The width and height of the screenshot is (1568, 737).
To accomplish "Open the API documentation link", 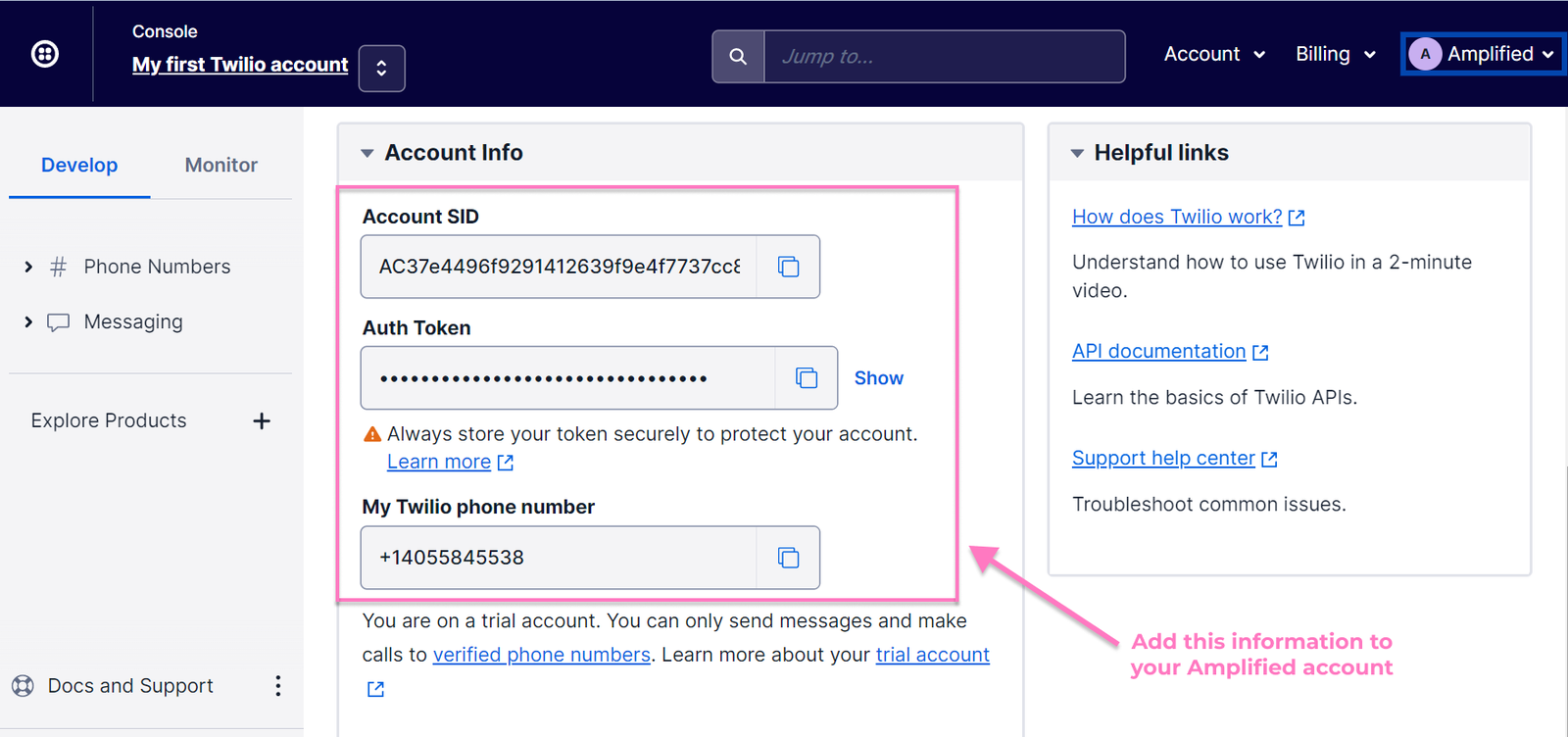I will (1158, 352).
